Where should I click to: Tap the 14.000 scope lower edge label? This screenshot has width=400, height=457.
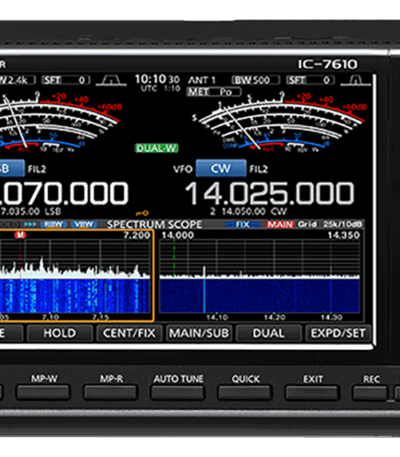coord(178,235)
